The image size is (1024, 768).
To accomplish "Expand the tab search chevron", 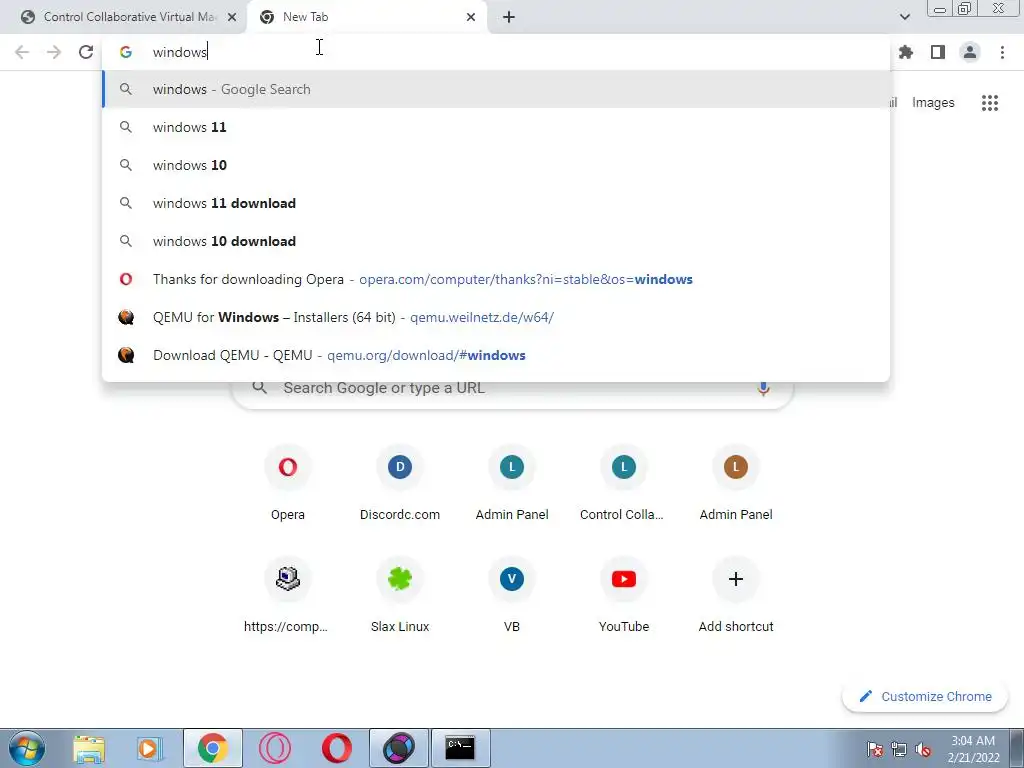I will (904, 17).
